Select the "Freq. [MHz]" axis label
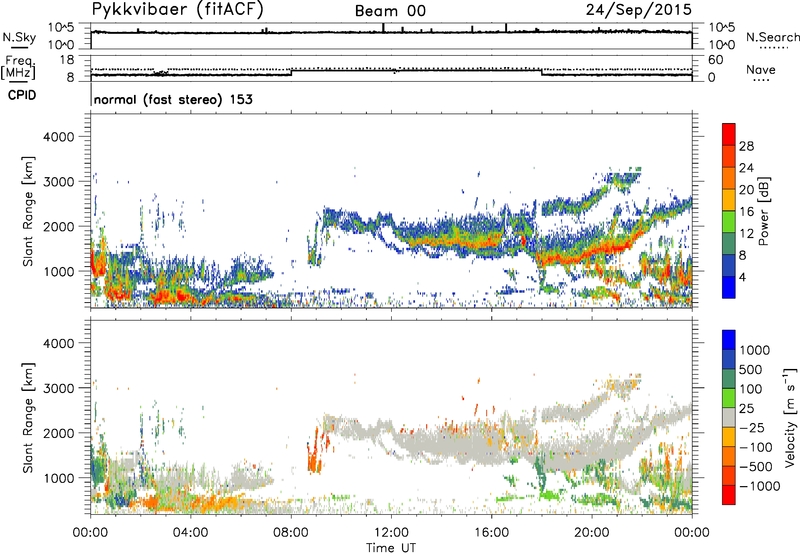800x554 pixels. [18, 67]
